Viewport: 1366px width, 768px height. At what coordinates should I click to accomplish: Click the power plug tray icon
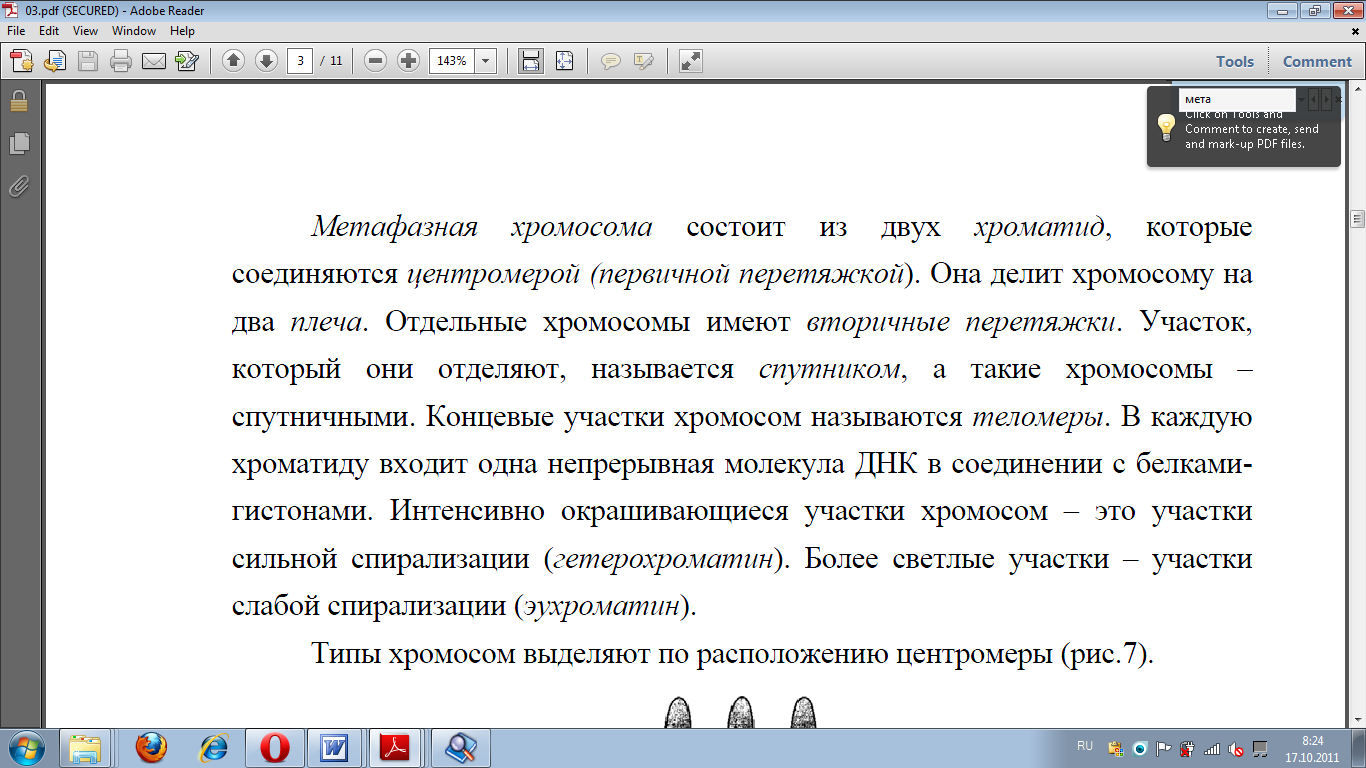tap(1187, 748)
